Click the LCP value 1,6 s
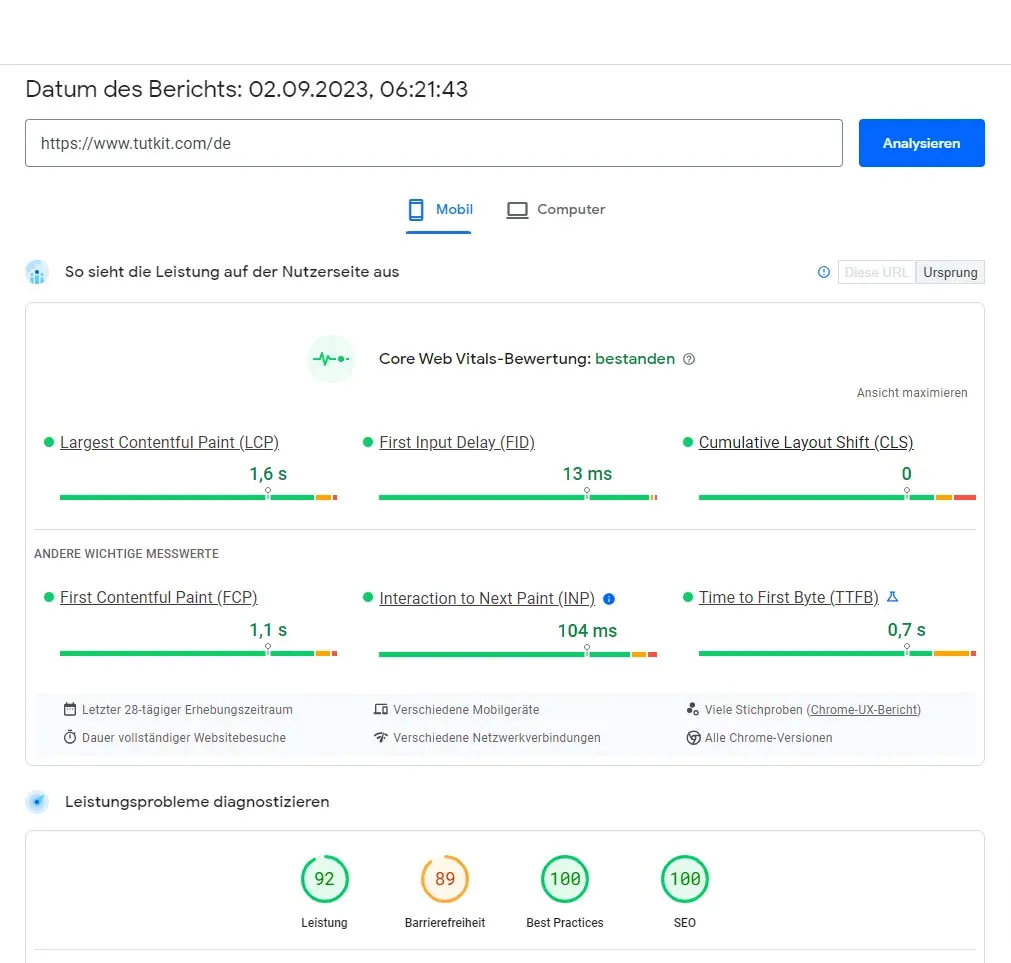 268,474
